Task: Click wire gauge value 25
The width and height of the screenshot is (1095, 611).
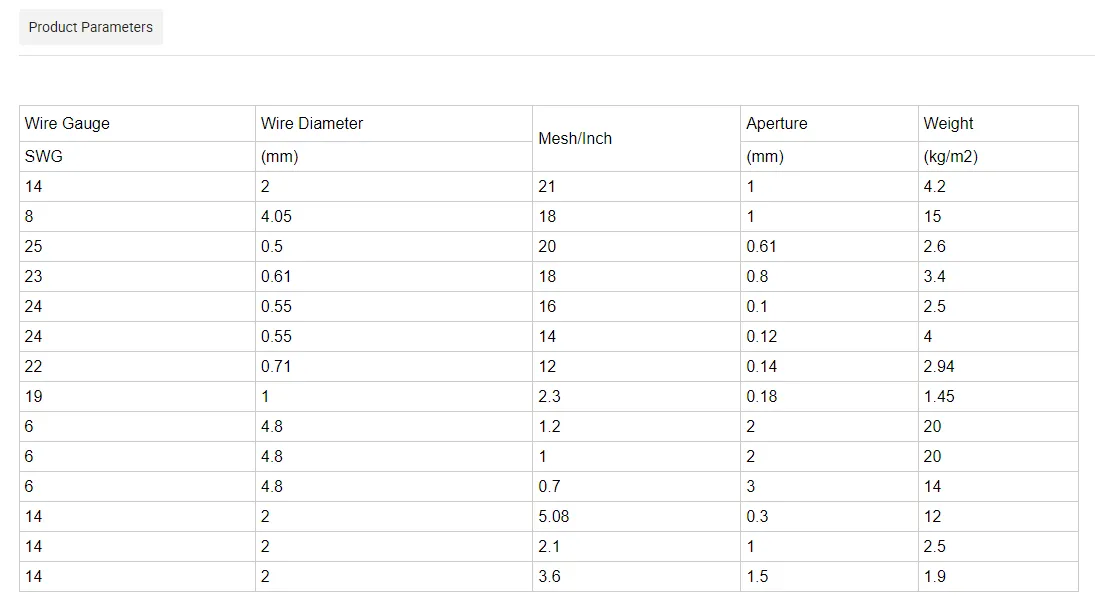Action: [33, 246]
